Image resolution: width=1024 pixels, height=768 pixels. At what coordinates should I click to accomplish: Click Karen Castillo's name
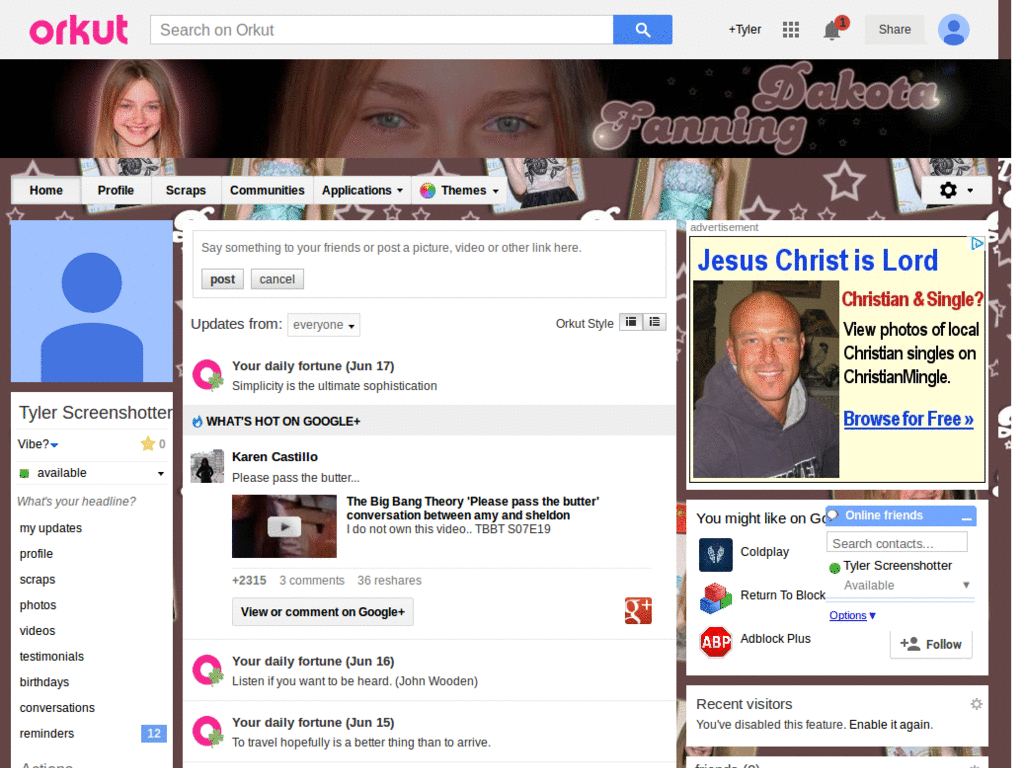pos(274,457)
